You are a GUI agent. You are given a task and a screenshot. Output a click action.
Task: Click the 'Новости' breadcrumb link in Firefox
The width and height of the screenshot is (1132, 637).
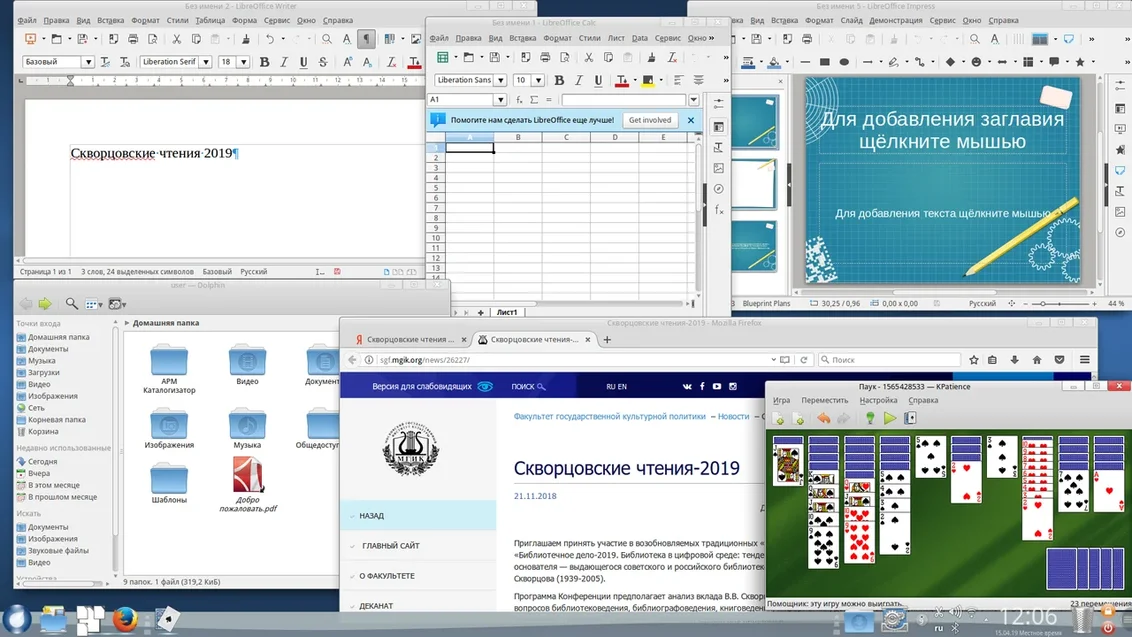733,416
